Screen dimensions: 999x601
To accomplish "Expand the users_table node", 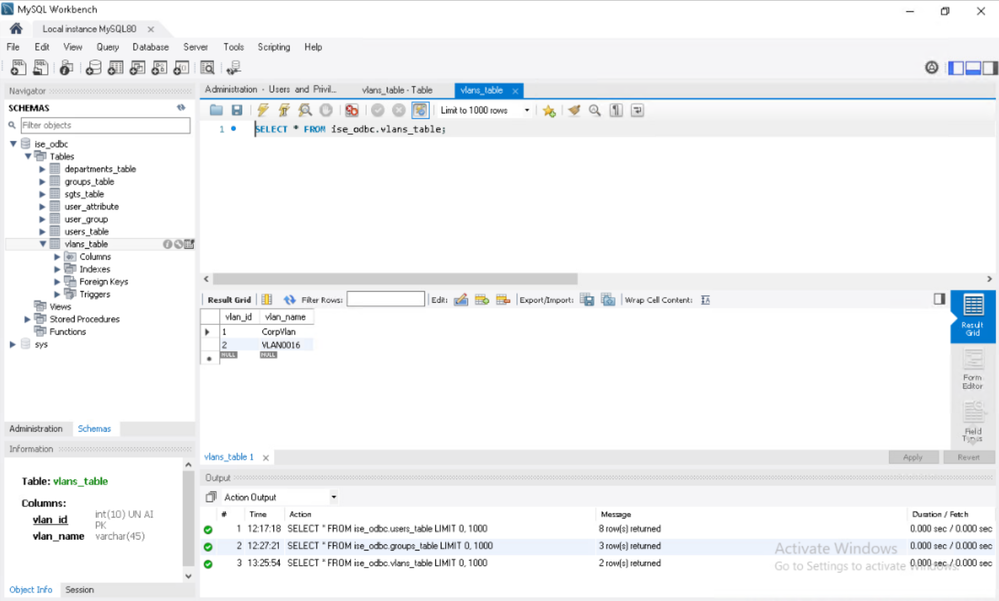I will pos(42,231).
